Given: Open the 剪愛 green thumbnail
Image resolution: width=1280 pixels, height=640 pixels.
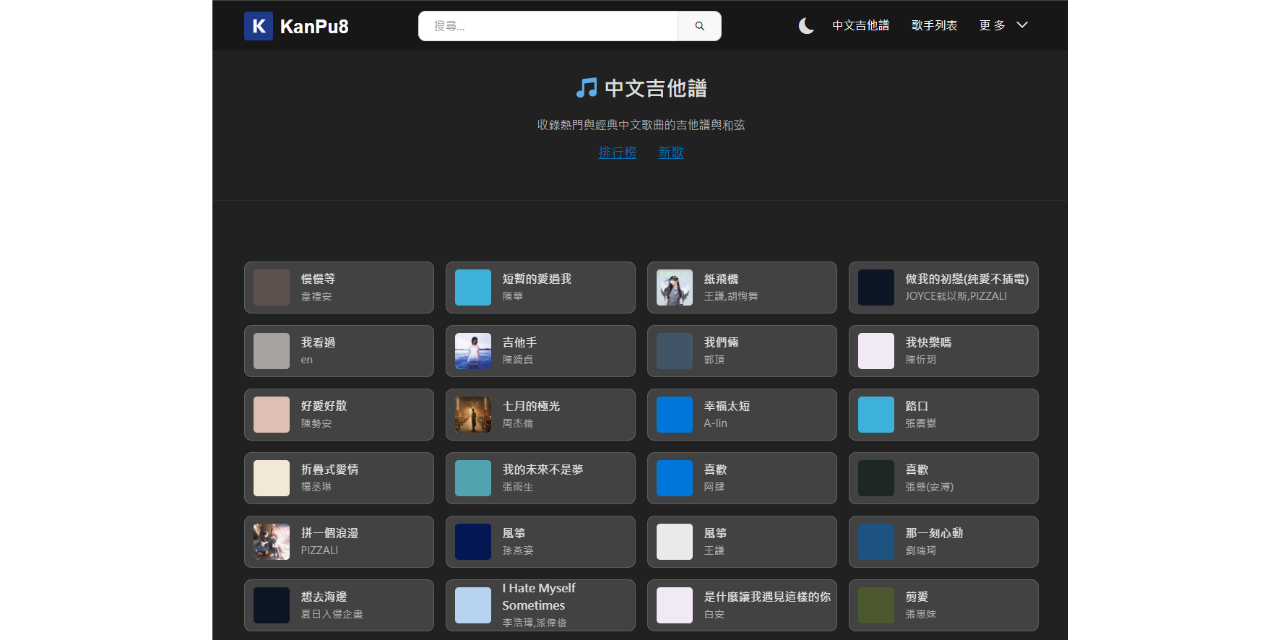Looking at the screenshot, I should 876,605.
